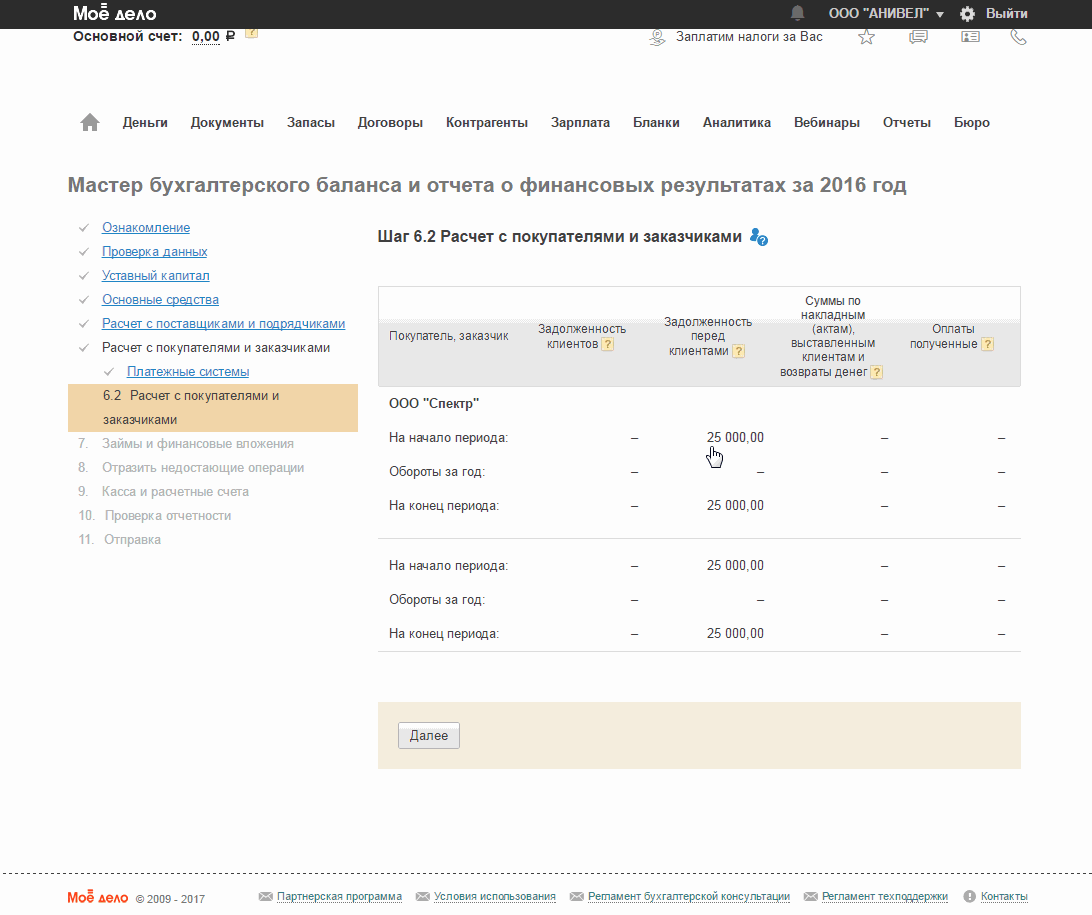The width and height of the screenshot is (1092, 915).
Task: Click the question mark next to Задолженность клиентов
Action: (607, 345)
